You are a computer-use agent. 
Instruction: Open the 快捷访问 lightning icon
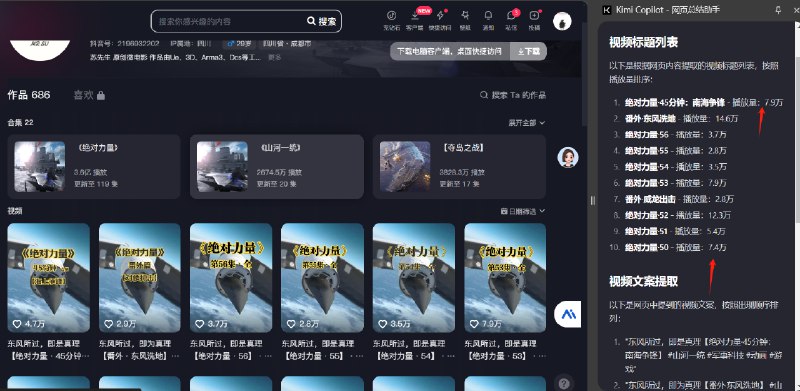point(440,19)
